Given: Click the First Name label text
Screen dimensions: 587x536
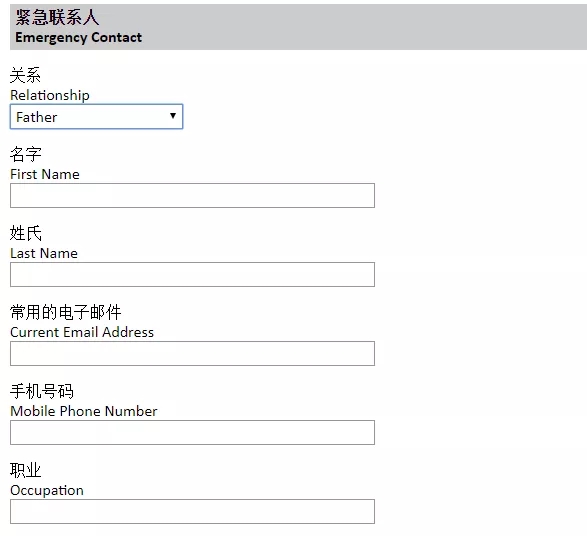Looking at the screenshot, I should (x=45, y=174).
